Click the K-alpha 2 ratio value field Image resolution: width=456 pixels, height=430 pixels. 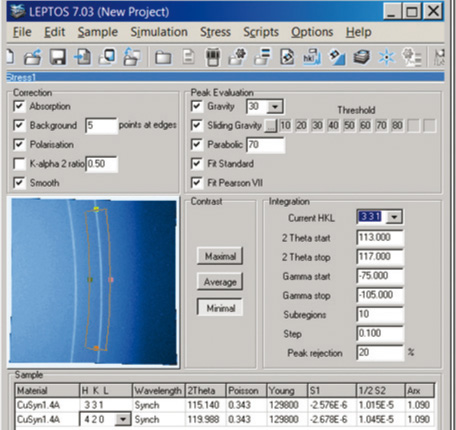click(101, 164)
